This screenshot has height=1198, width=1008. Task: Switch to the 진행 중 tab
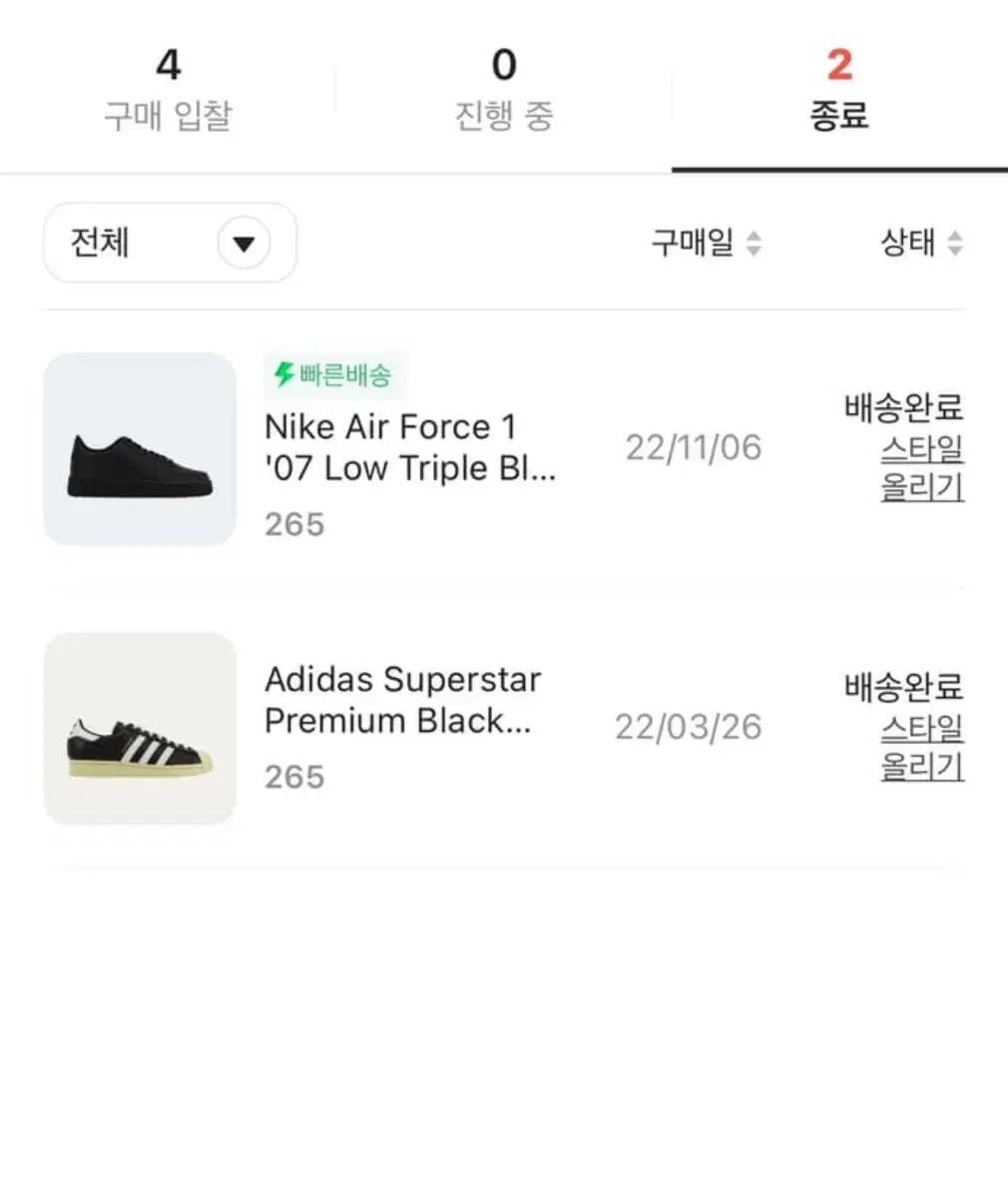(504, 89)
